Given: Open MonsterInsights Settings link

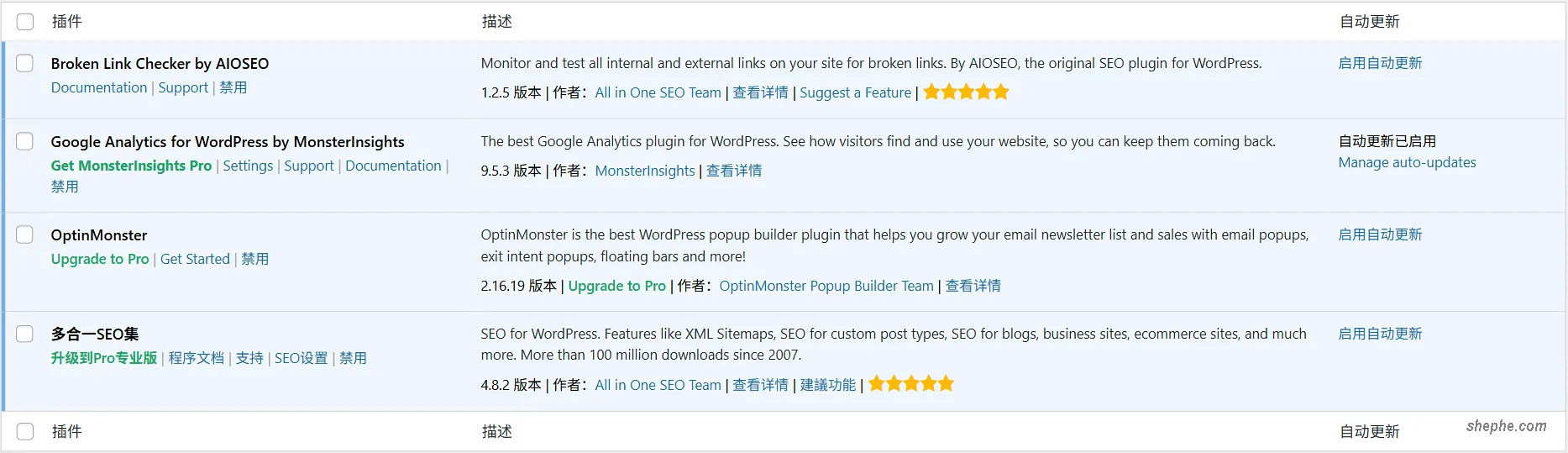Looking at the screenshot, I should click(x=248, y=166).
